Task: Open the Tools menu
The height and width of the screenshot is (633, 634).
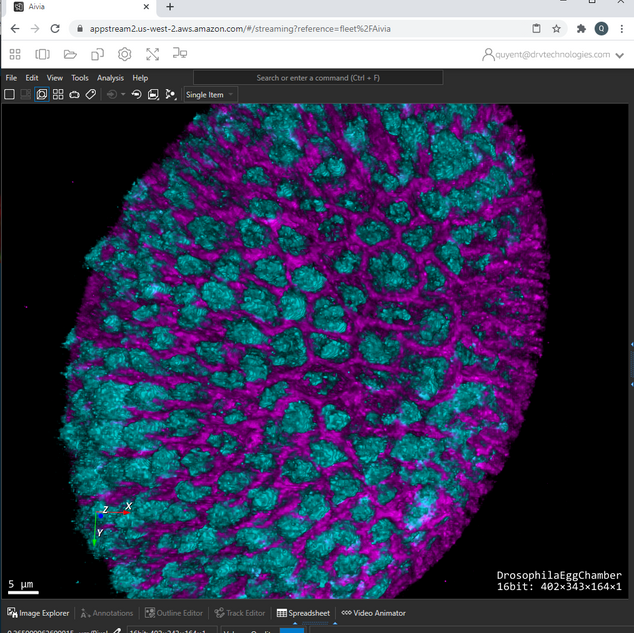Action: coord(80,77)
